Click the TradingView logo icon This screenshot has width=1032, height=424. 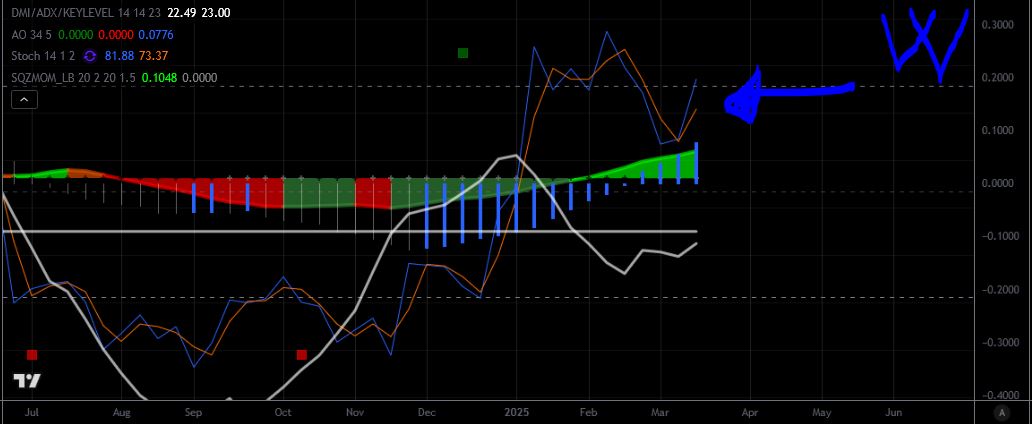[27, 381]
